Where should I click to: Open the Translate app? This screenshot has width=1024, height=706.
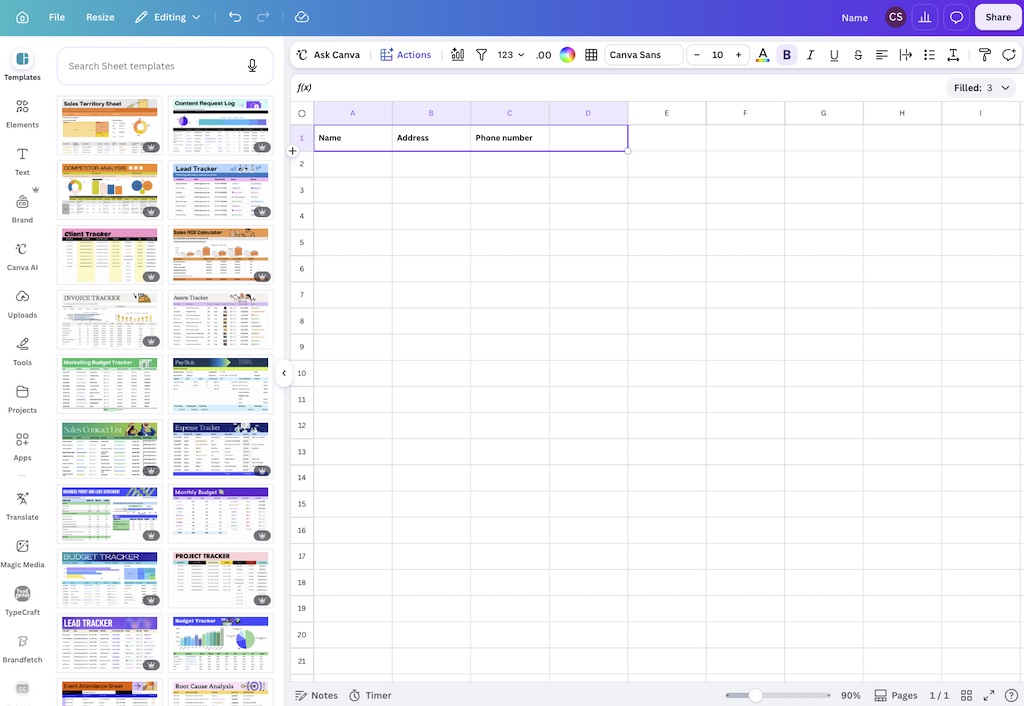[x=22, y=506]
